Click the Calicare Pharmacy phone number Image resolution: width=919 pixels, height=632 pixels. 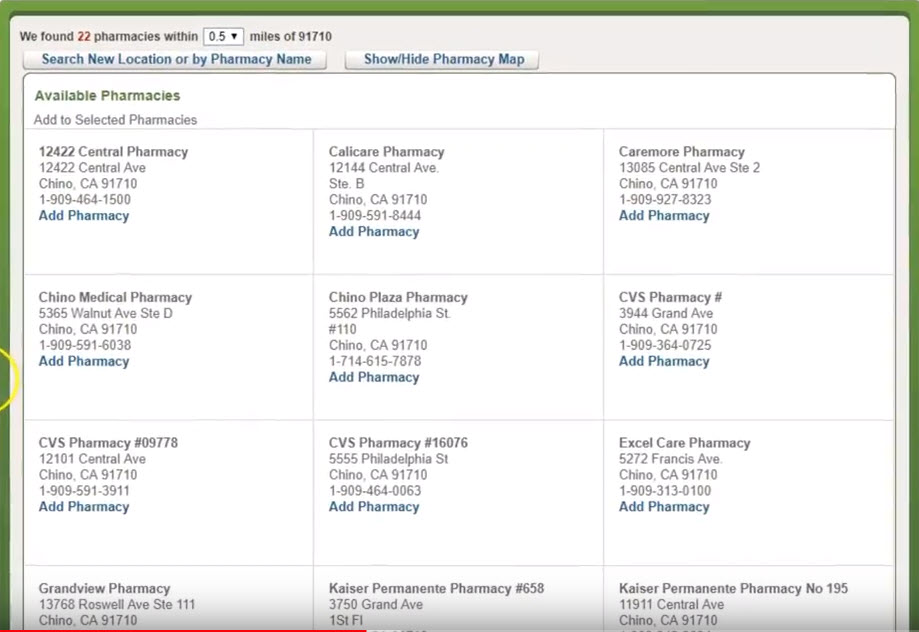375,216
